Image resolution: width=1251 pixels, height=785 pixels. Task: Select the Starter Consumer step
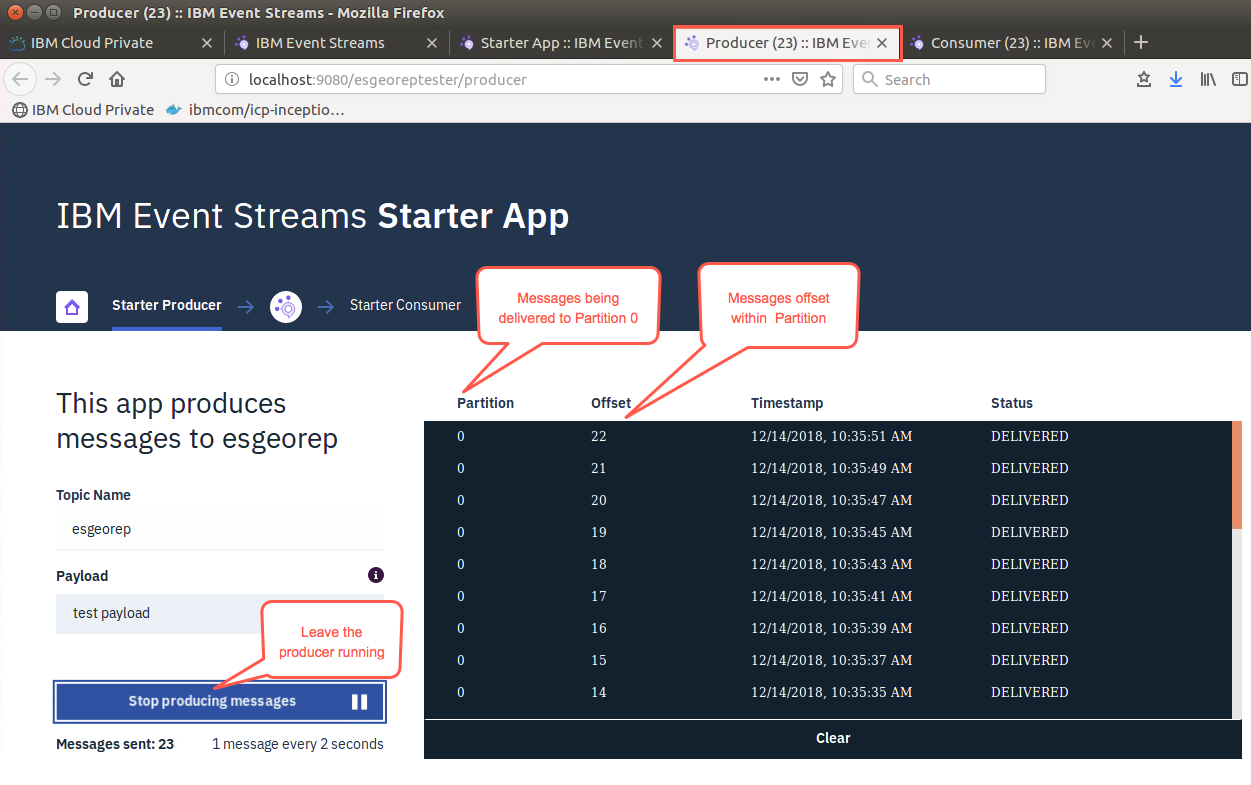pos(405,305)
